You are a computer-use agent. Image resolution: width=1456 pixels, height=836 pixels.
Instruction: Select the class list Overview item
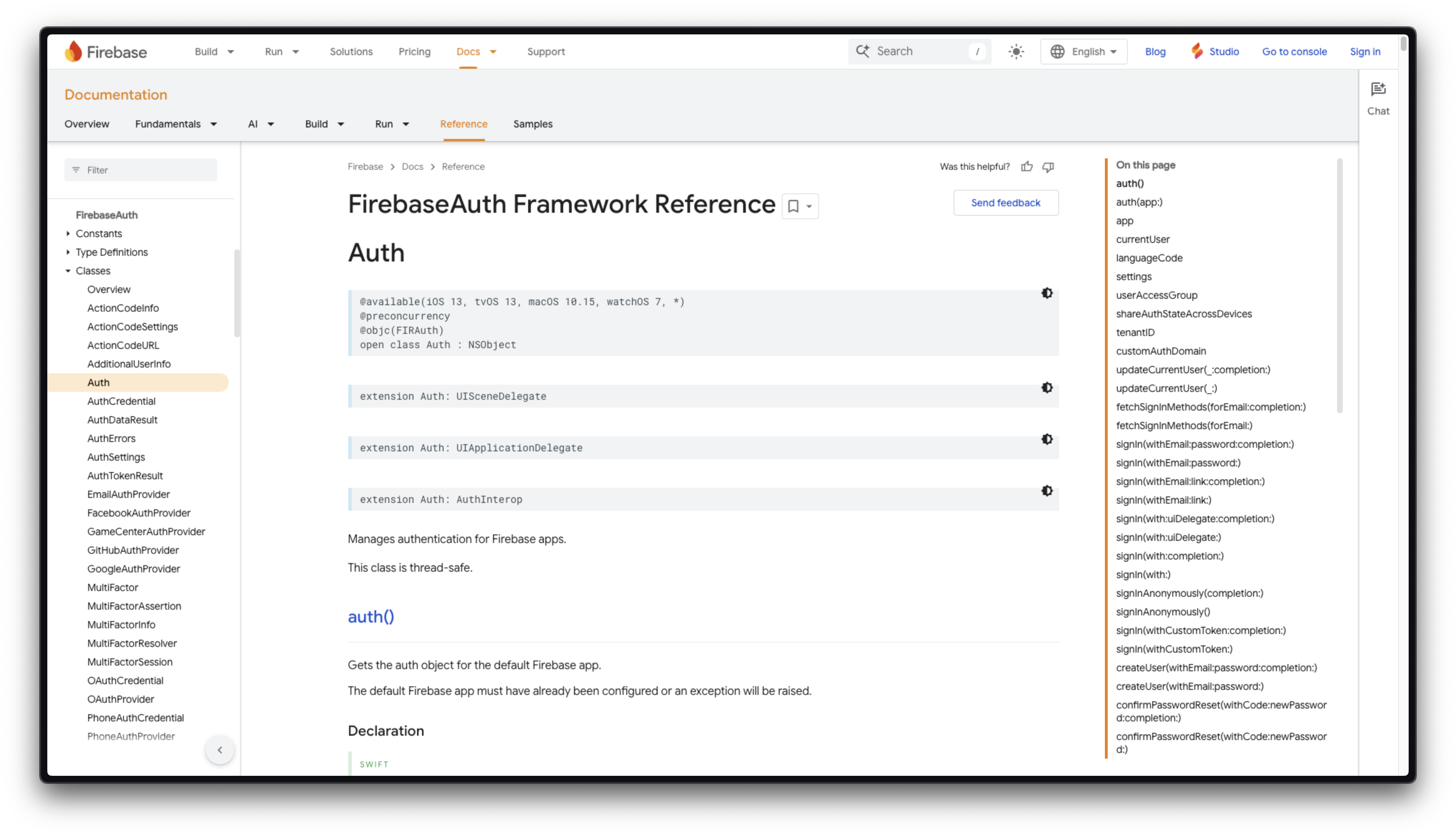109,289
